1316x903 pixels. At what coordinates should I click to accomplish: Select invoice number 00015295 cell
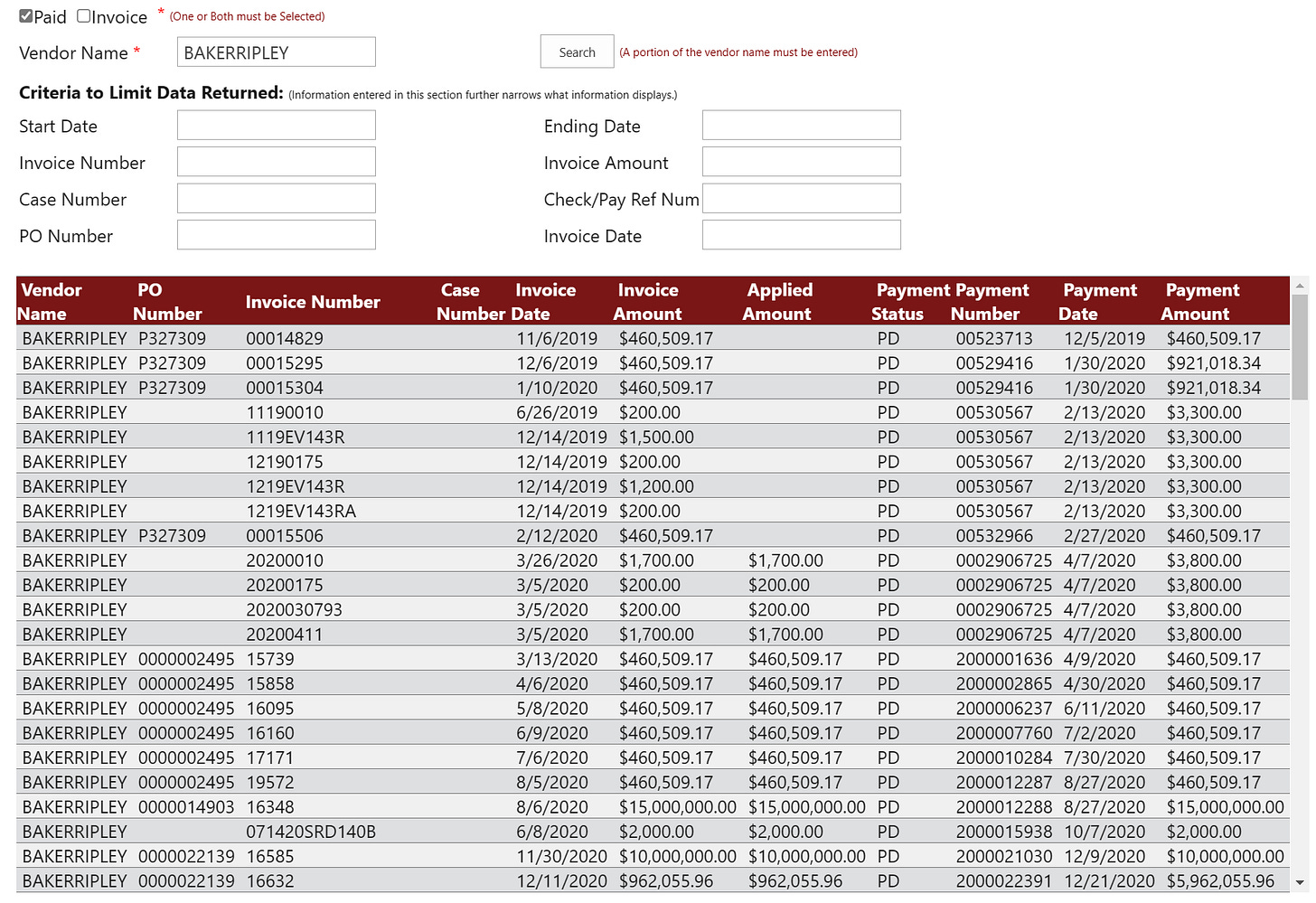[x=285, y=363]
